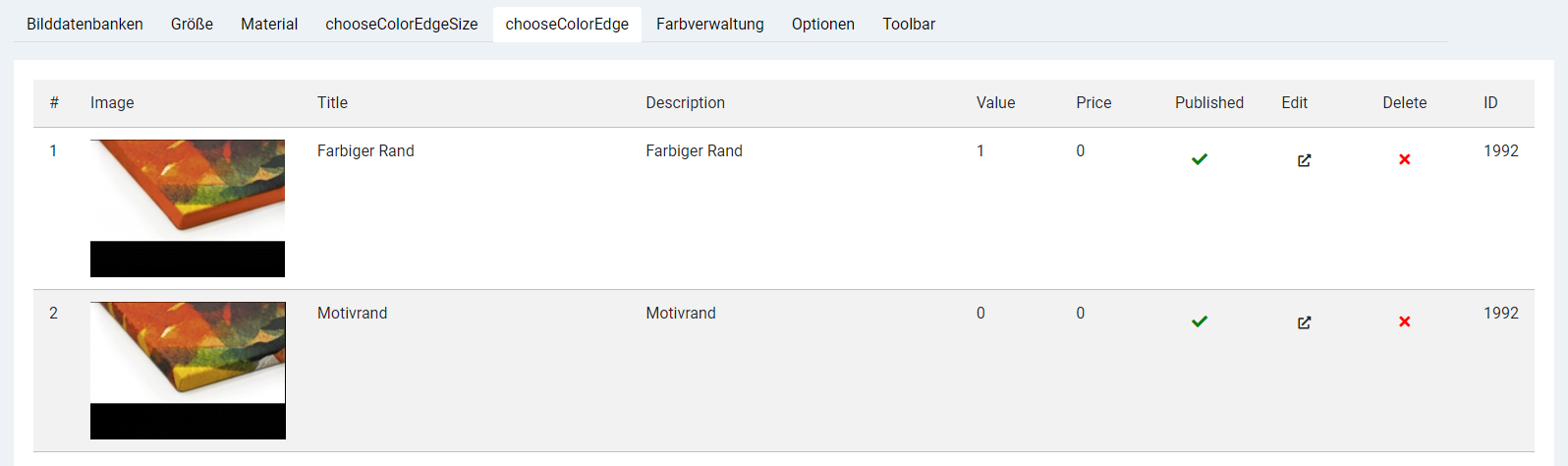Switch to the Optionen tab
The image size is (1568, 466).
click(x=823, y=24)
